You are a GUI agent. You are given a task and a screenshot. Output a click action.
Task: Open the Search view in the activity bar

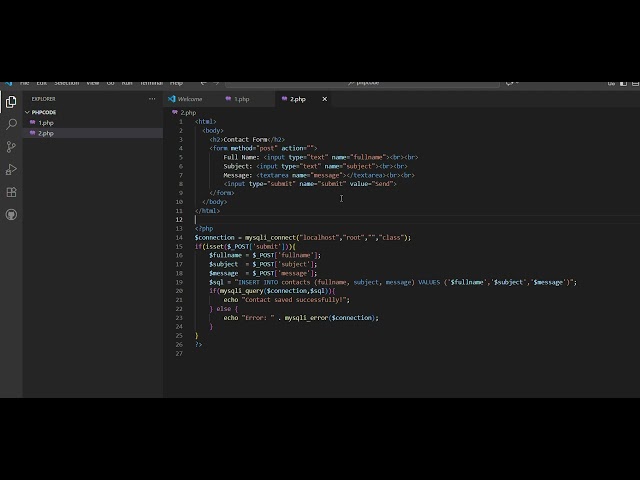(x=11, y=124)
